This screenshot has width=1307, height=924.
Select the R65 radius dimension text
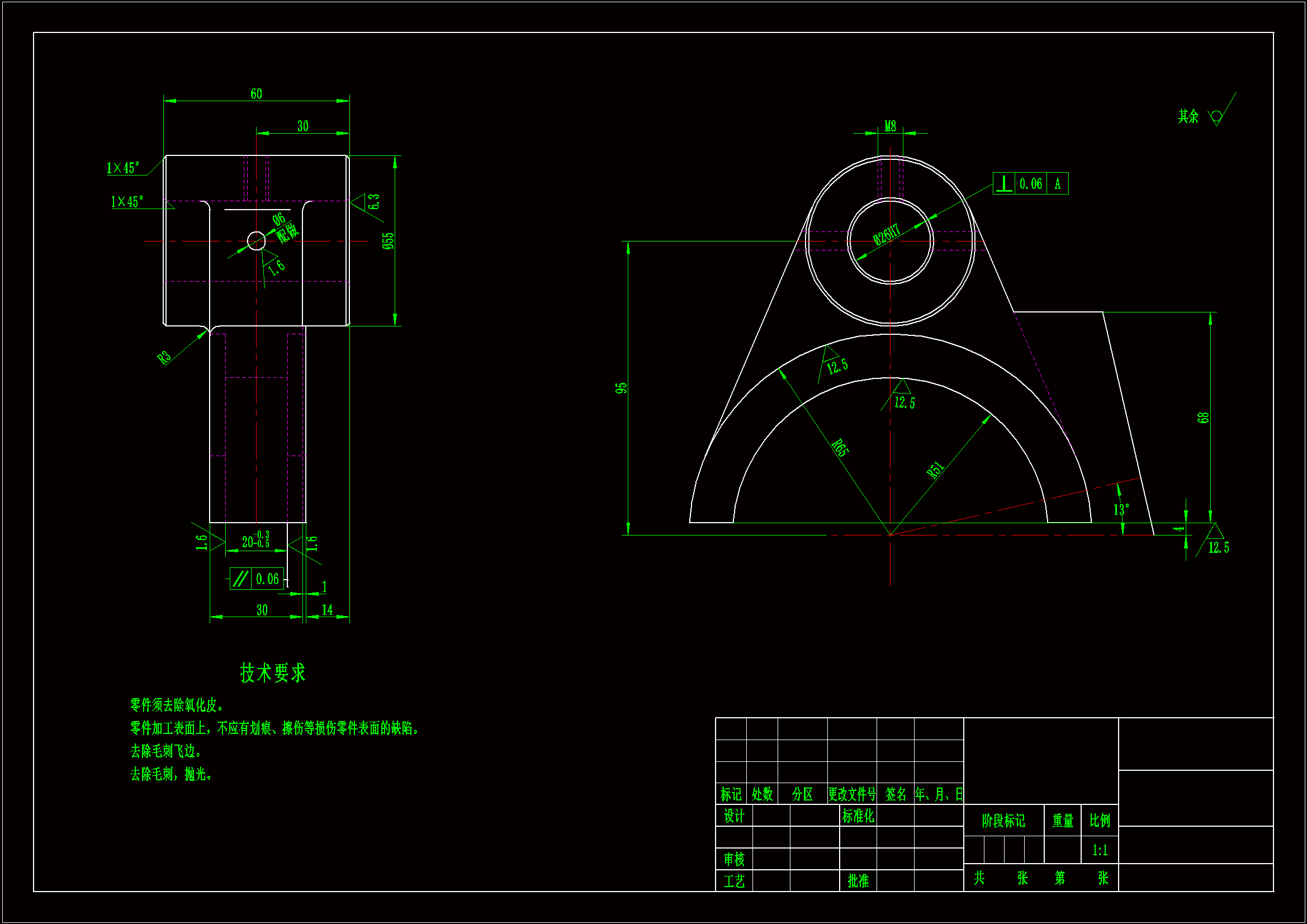click(840, 448)
